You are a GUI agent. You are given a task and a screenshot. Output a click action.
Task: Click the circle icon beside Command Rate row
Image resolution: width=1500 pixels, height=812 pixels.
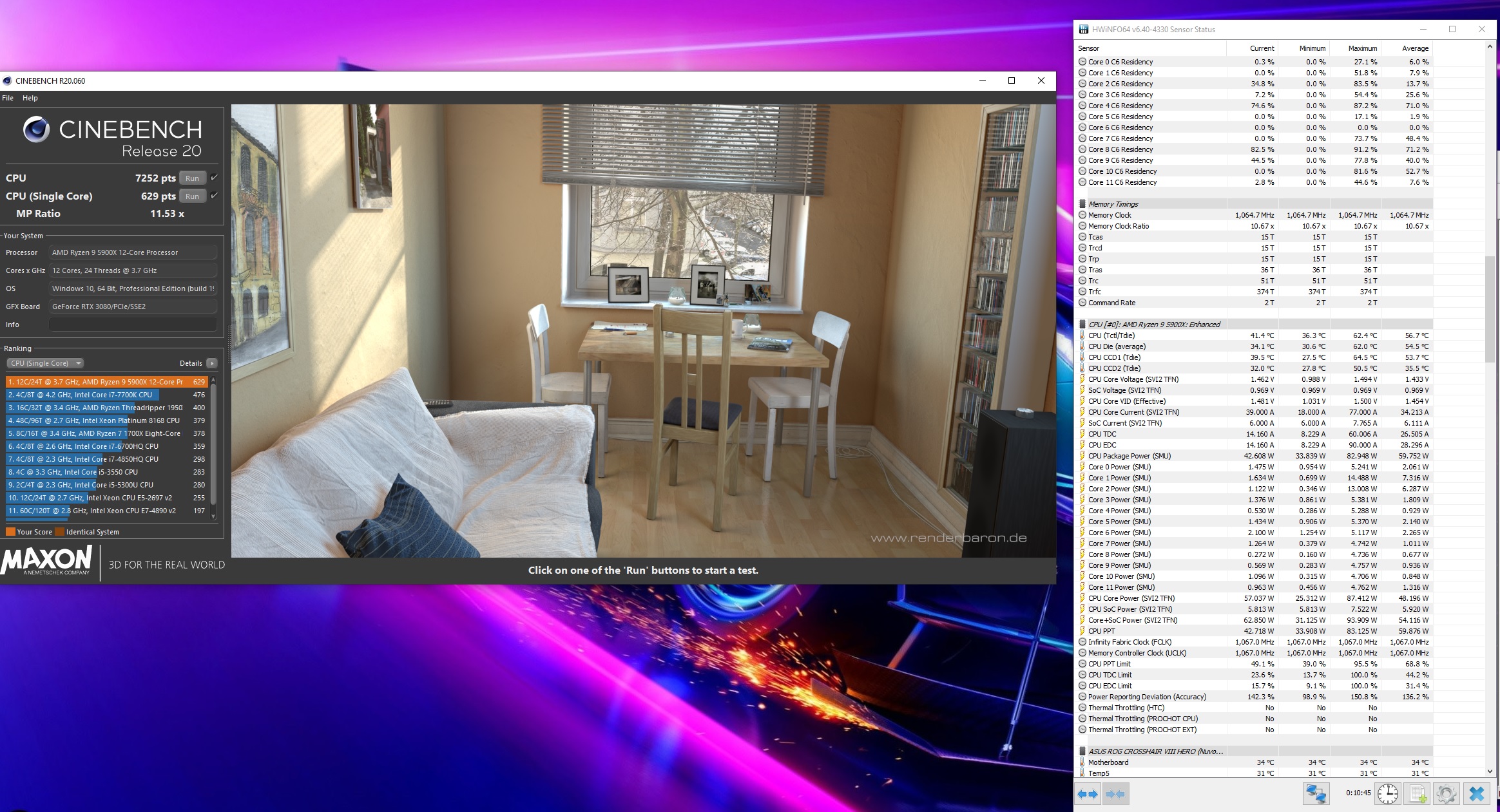click(1082, 303)
